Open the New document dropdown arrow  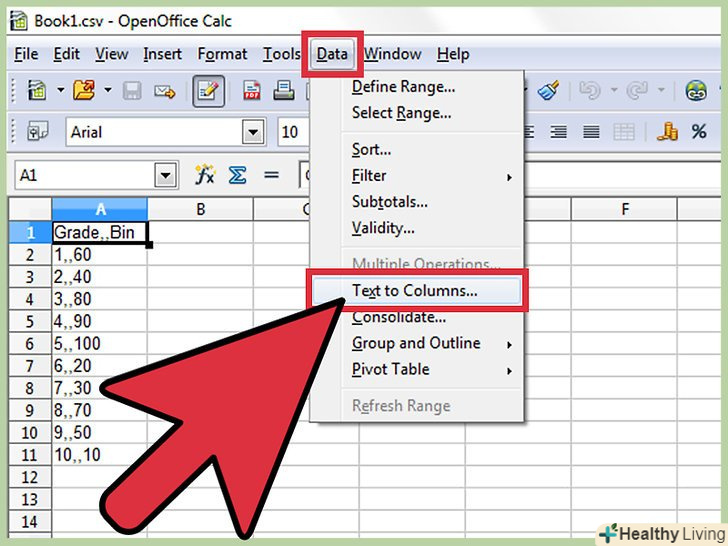coord(61,90)
